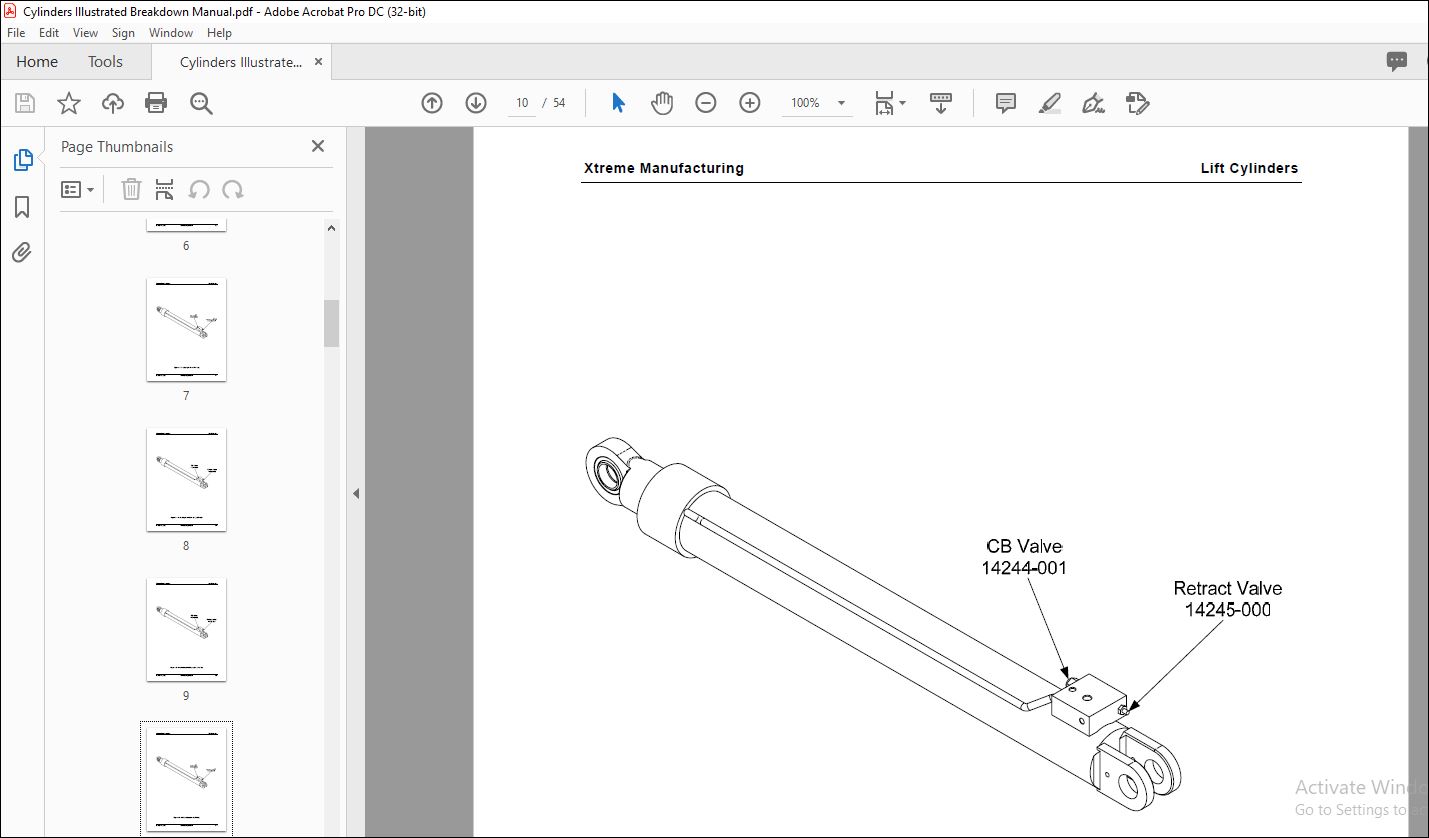Add a sticky note comment

(1006, 103)
